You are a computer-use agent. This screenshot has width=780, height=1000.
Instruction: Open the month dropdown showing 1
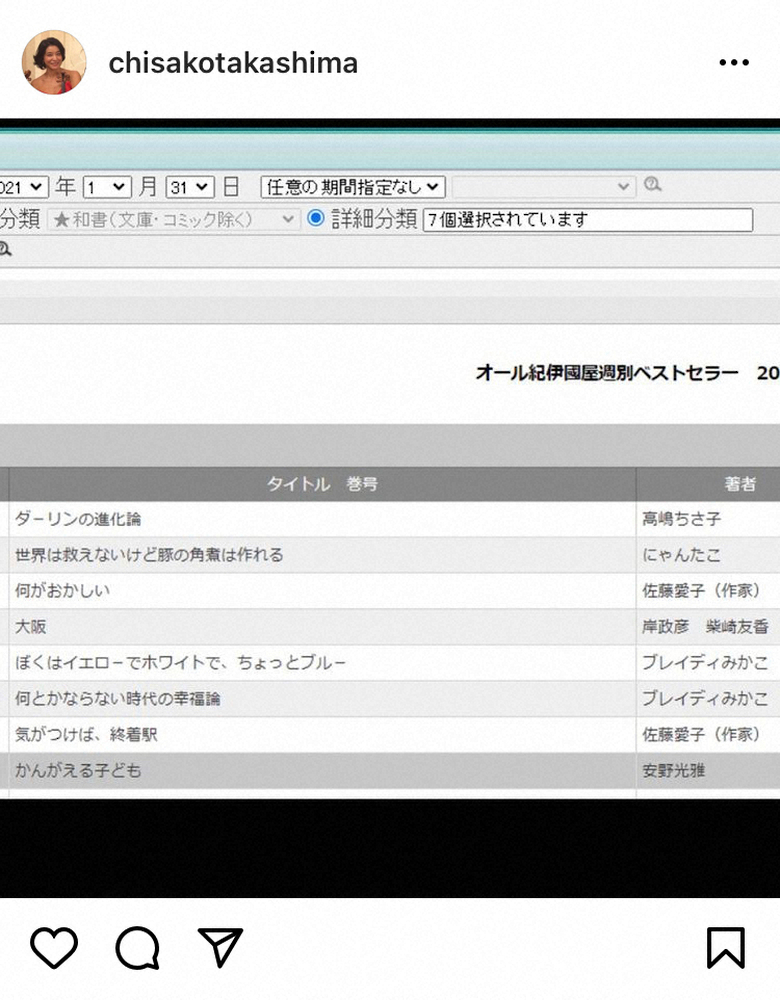click(107, 188)
